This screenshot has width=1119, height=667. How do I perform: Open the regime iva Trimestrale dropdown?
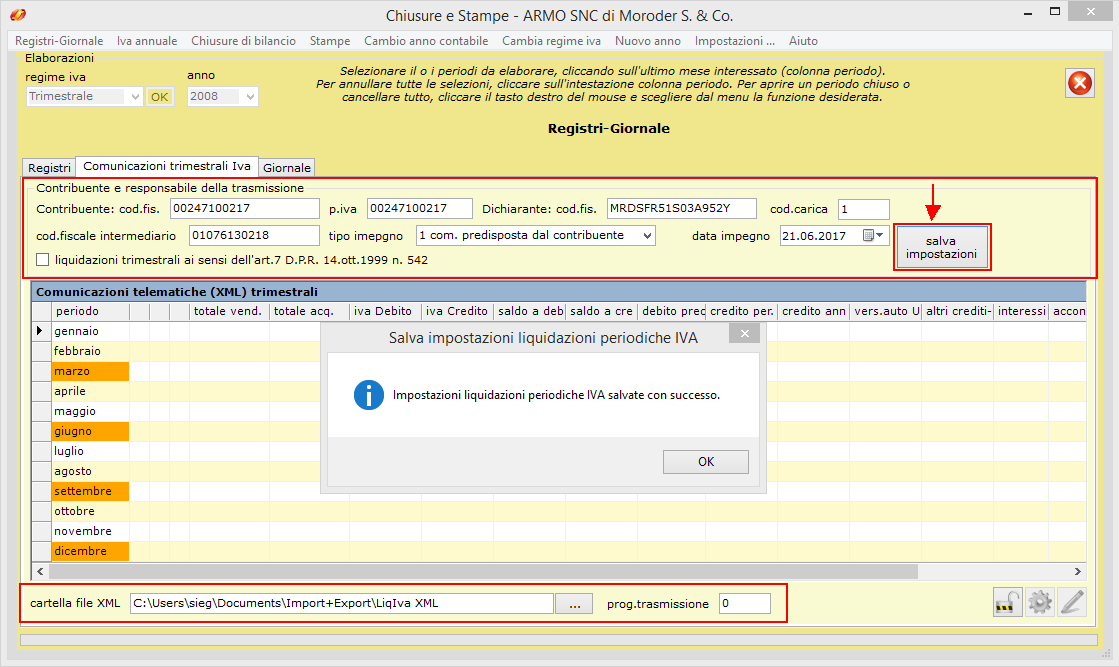tap(135, 97)
